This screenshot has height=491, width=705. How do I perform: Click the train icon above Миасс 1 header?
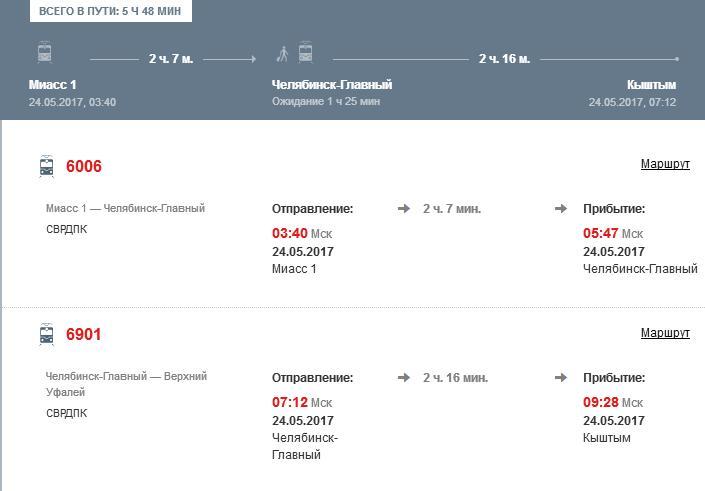(45, 53)
